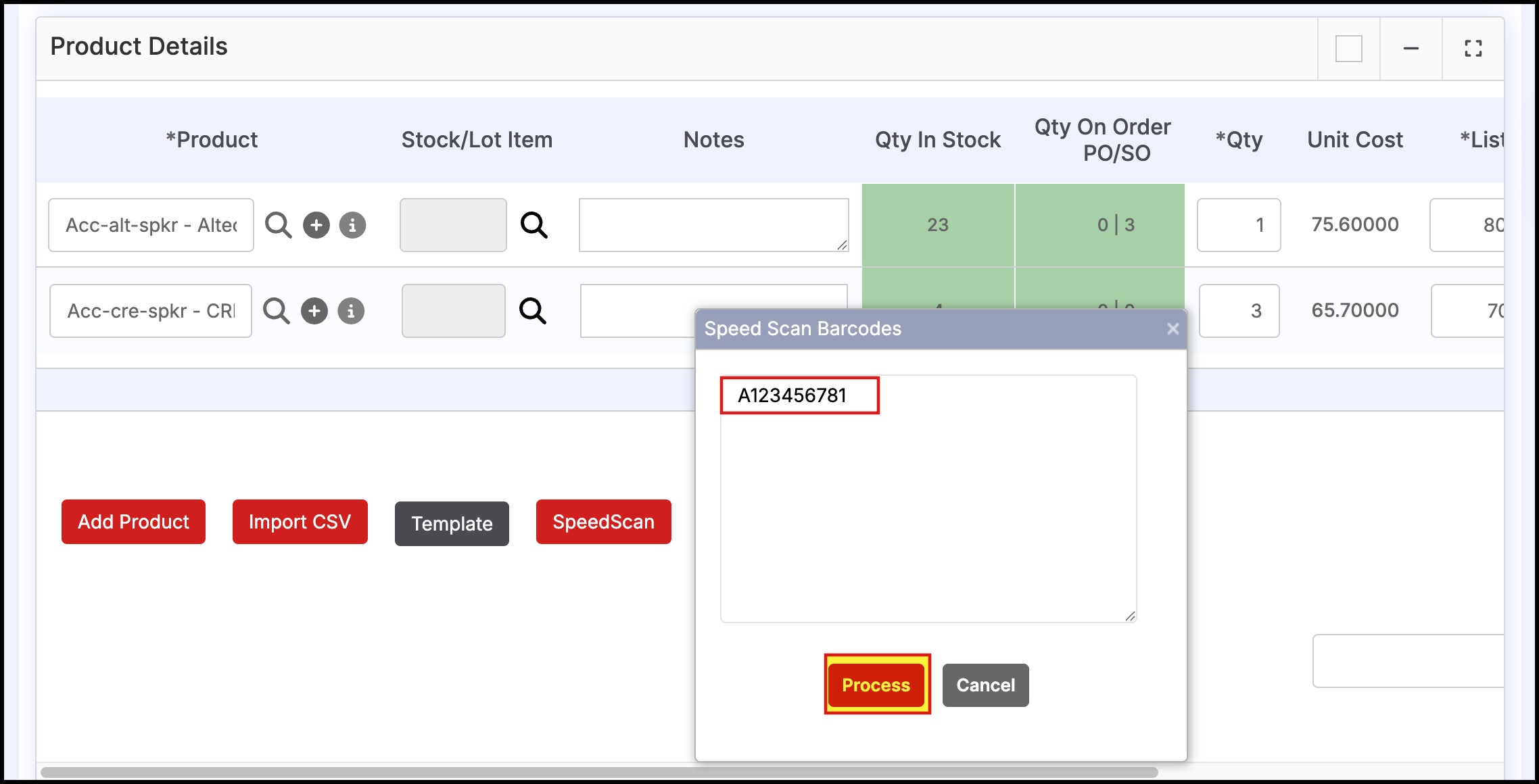The height and width of the screenshot is (784, 1539).
Task: Expand Product Details panel to fullscreen
Action: point(1473,49)
